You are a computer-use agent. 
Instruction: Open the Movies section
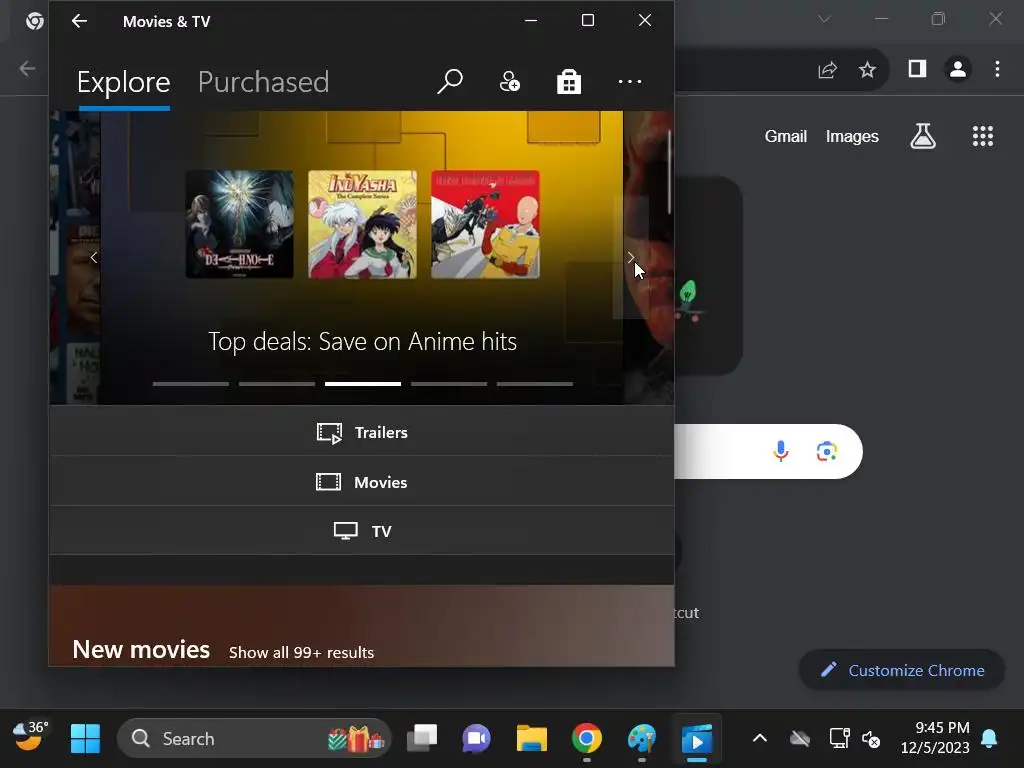(x=362, y=481)
